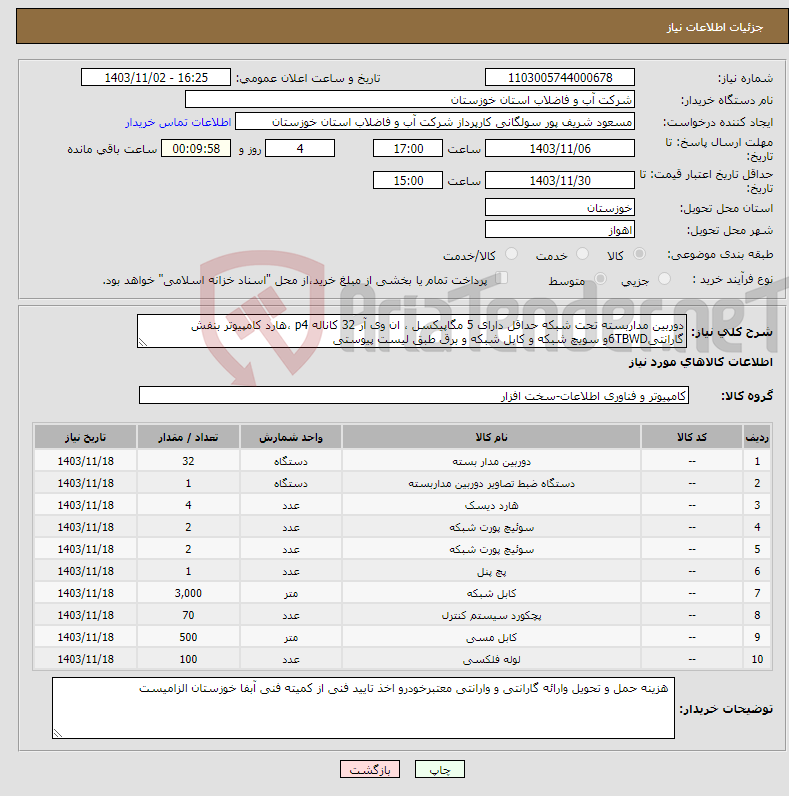Click quantity 100 for لوله فلکسی
Viewport: 789px width, 796px height.
click(188, 659)
